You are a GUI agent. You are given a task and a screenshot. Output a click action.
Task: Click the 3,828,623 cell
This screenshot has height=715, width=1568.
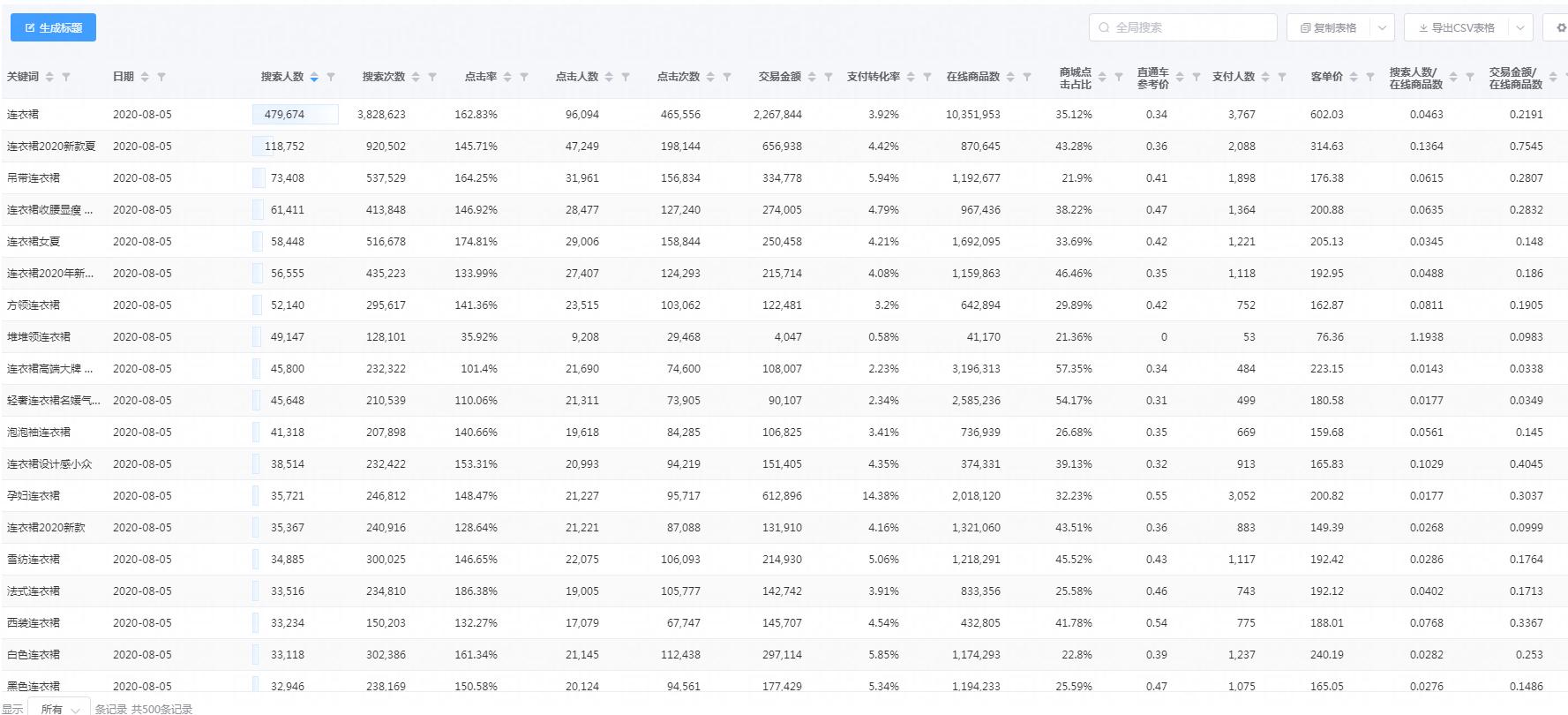point(381,115)
